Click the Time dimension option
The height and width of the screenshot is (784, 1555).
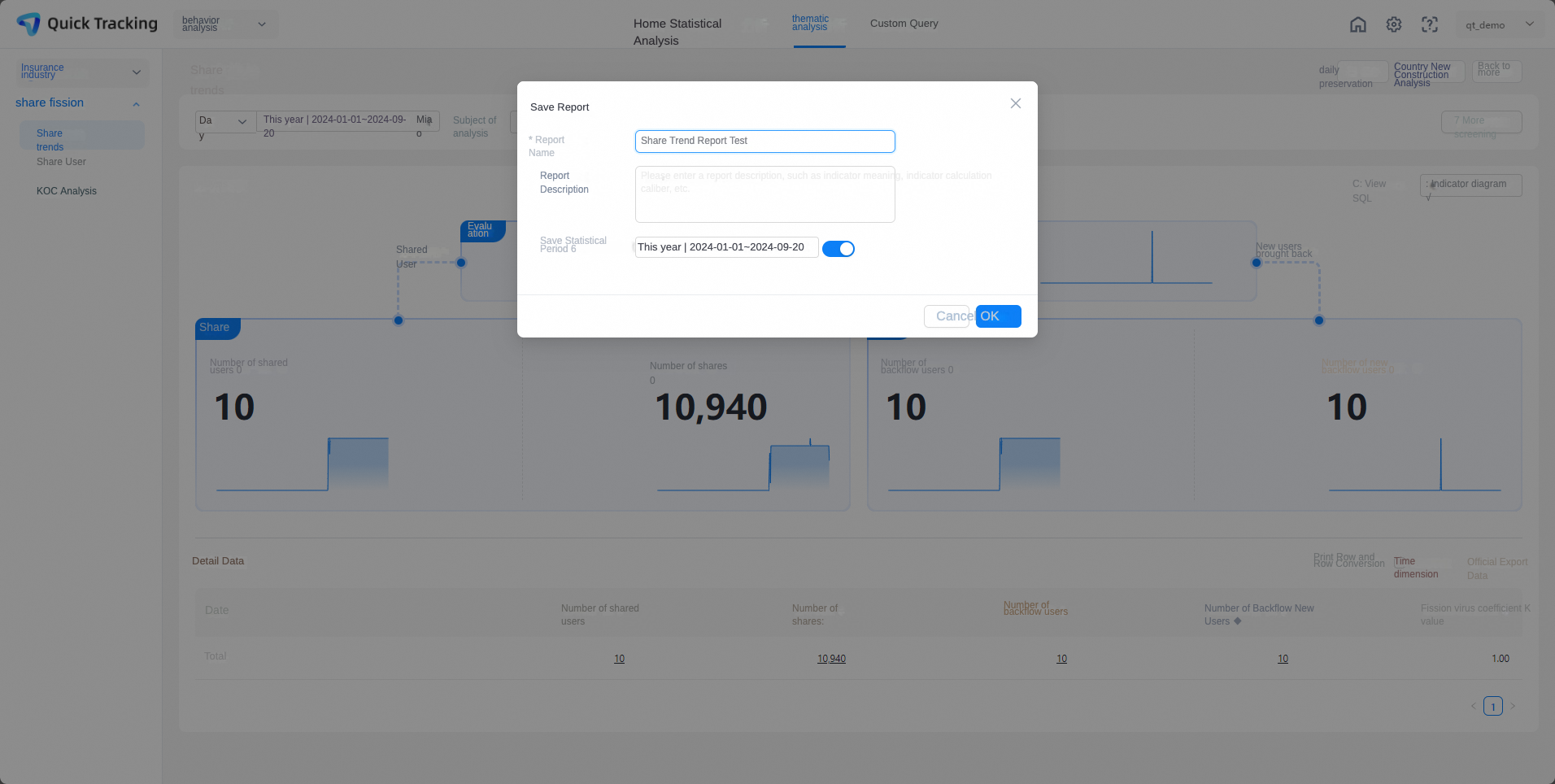pyautogui.click(x=1416, y=568)
